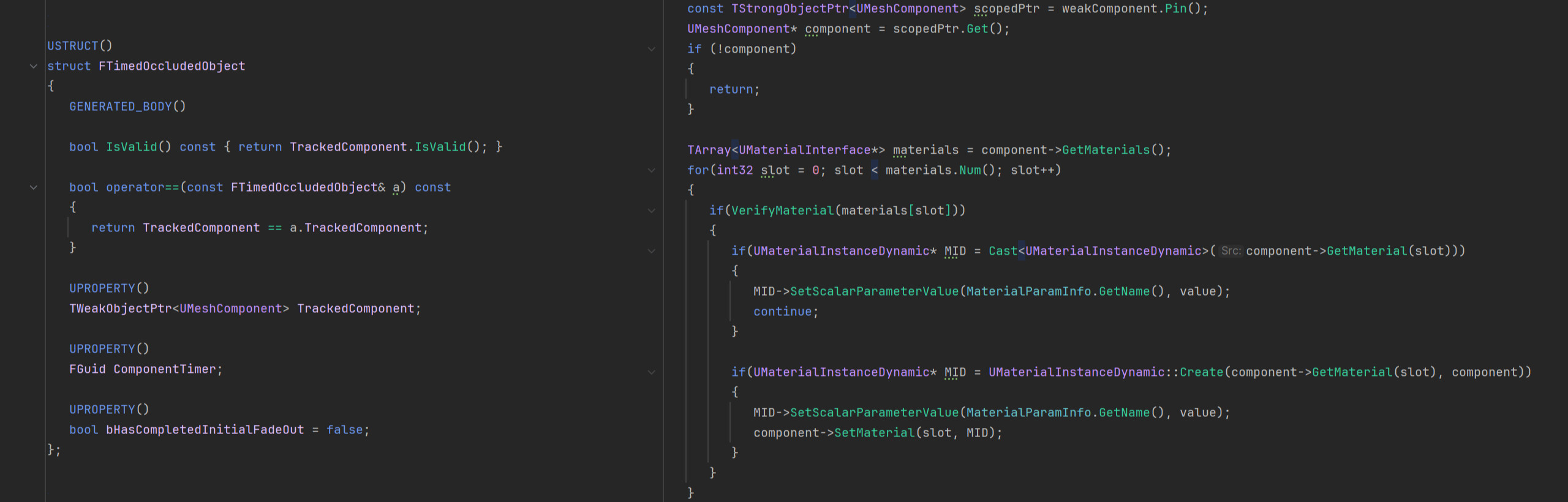Click SetScalarParameterValue above the continue statement

(875, 291)
